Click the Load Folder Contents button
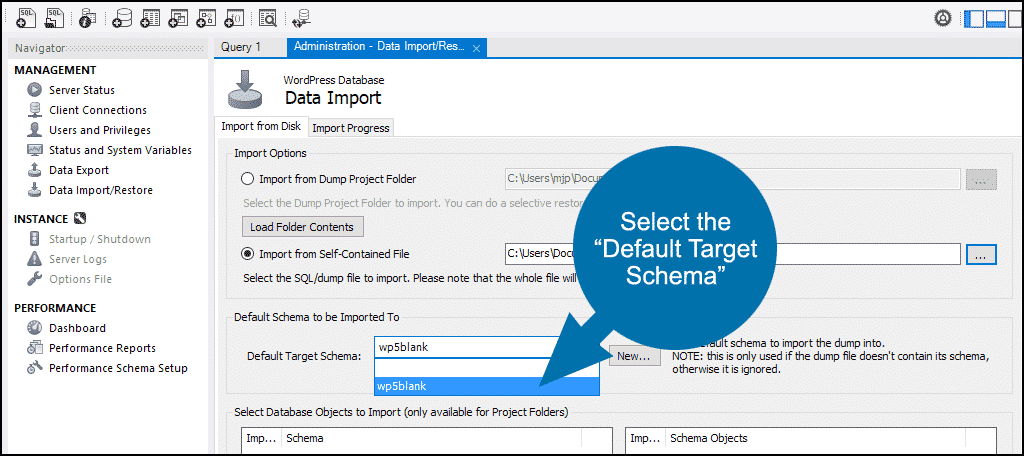 (302, 227)
